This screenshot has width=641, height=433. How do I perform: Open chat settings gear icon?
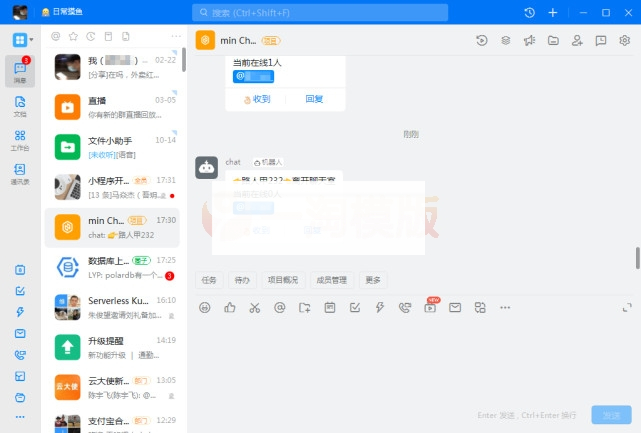click(625, 41)
